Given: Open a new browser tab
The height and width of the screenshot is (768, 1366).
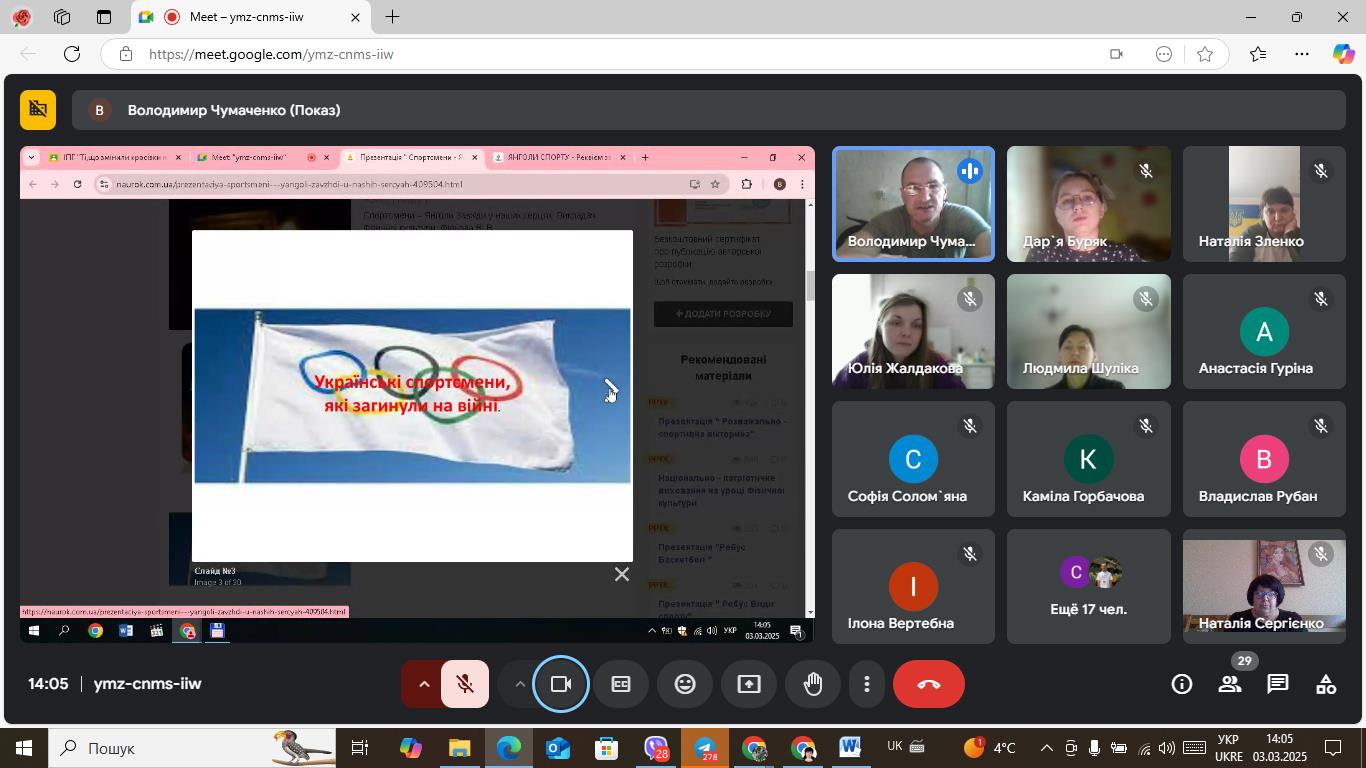Looking at the screenshot, I should pyautogui.click(x=393, y=17).
